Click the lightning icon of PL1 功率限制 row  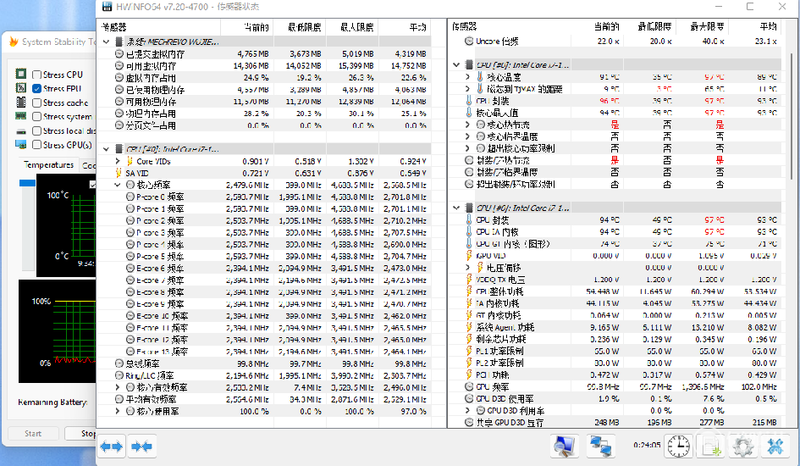[x=469, y=351]
